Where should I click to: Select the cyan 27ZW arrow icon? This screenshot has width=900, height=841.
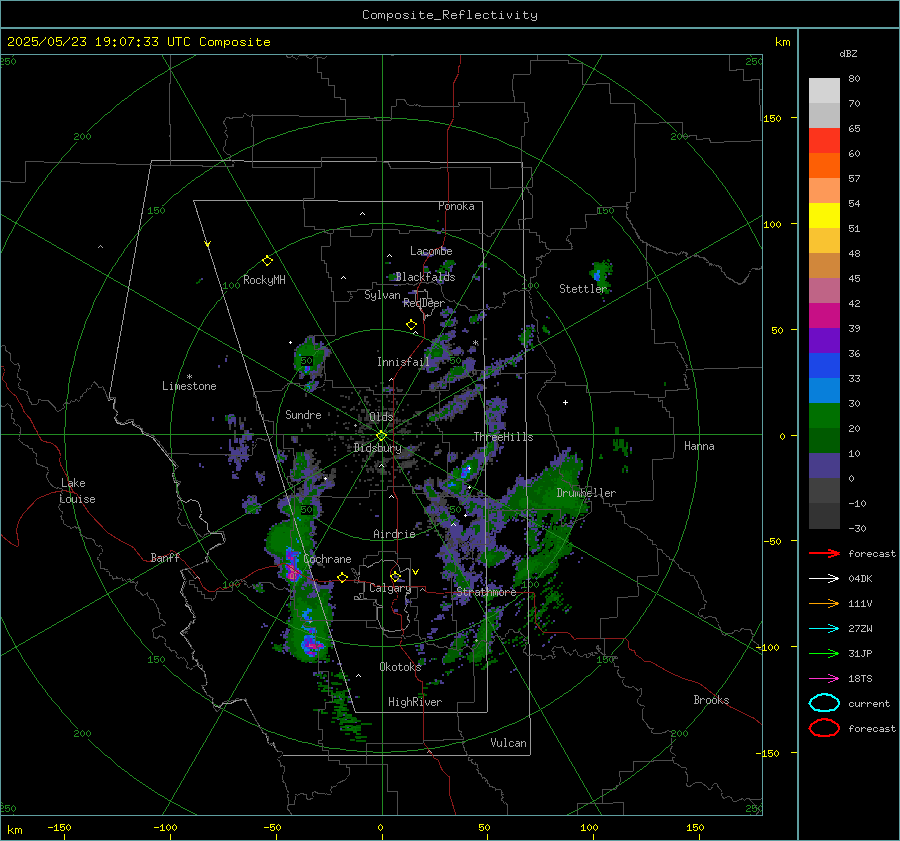tap(824, 629)
